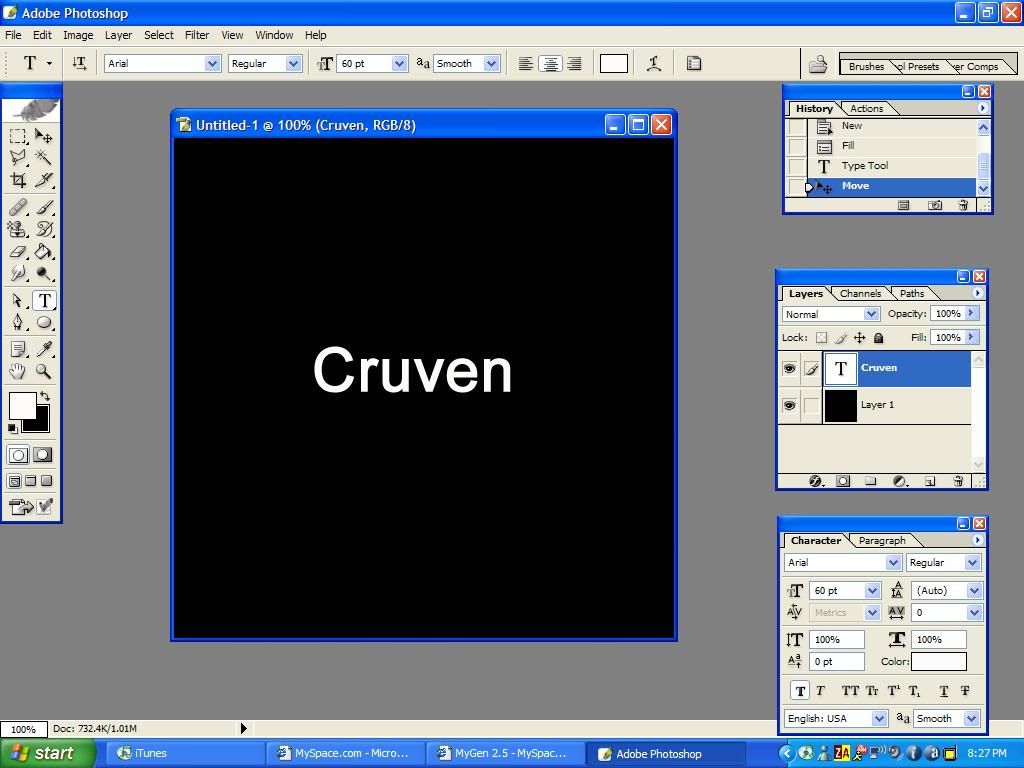Image resolution: width=1024 pixels, height=768 pixels.
Task: Select the Dodge tool
Action: [x=44, y=273]
